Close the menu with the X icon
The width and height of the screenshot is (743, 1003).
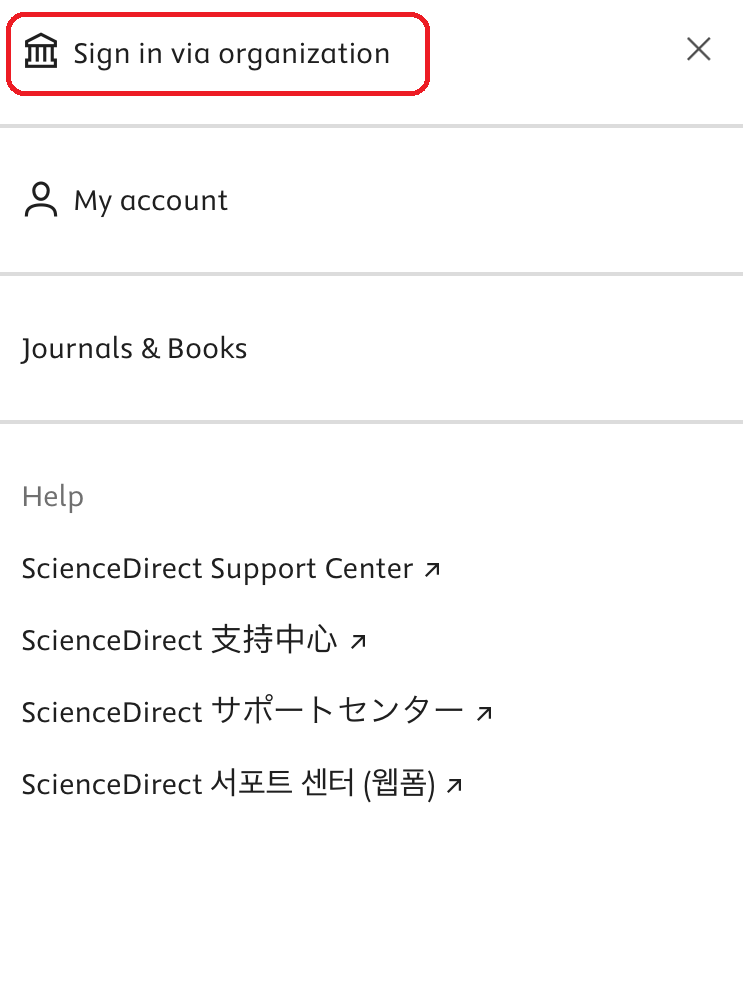click(x=698, y=49)
